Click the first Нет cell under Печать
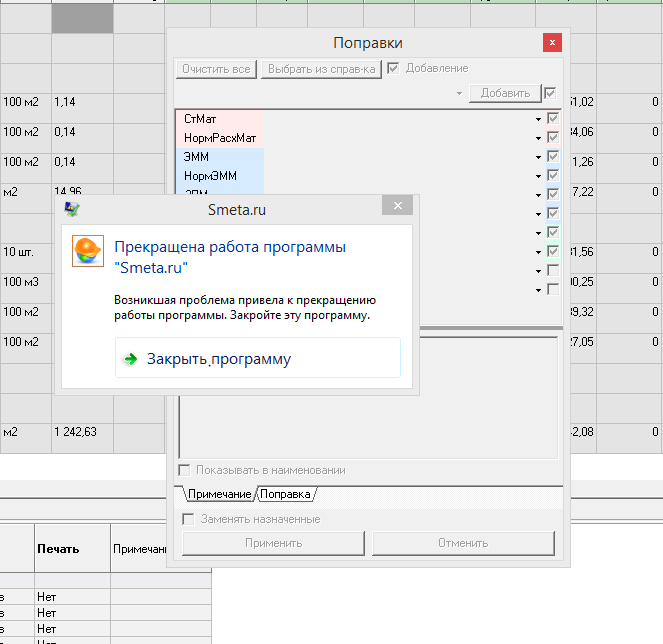Image resolution: width=663 pixels, height=644 pixels. coord(72,597)
